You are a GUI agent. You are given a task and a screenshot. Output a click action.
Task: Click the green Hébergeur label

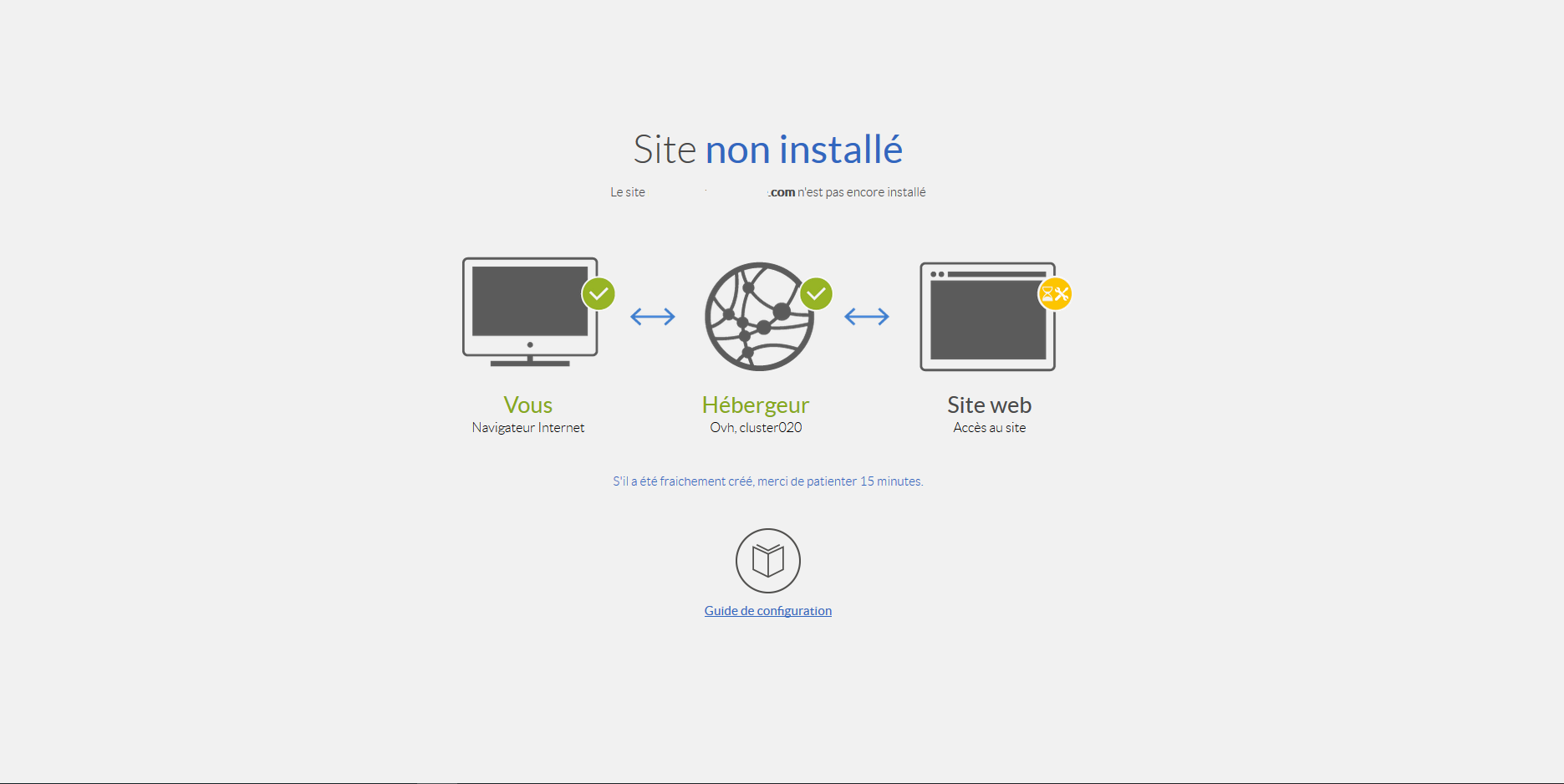pyautogui.click(x=756, y=405)
